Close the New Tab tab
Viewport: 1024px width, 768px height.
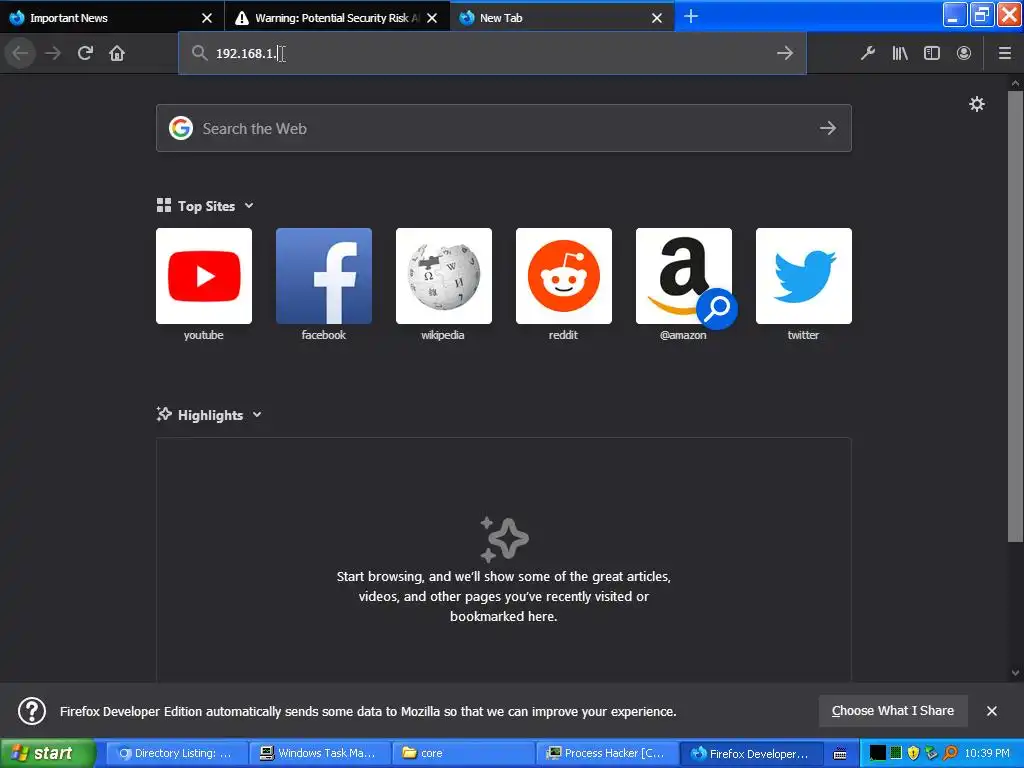coord(657,18)
